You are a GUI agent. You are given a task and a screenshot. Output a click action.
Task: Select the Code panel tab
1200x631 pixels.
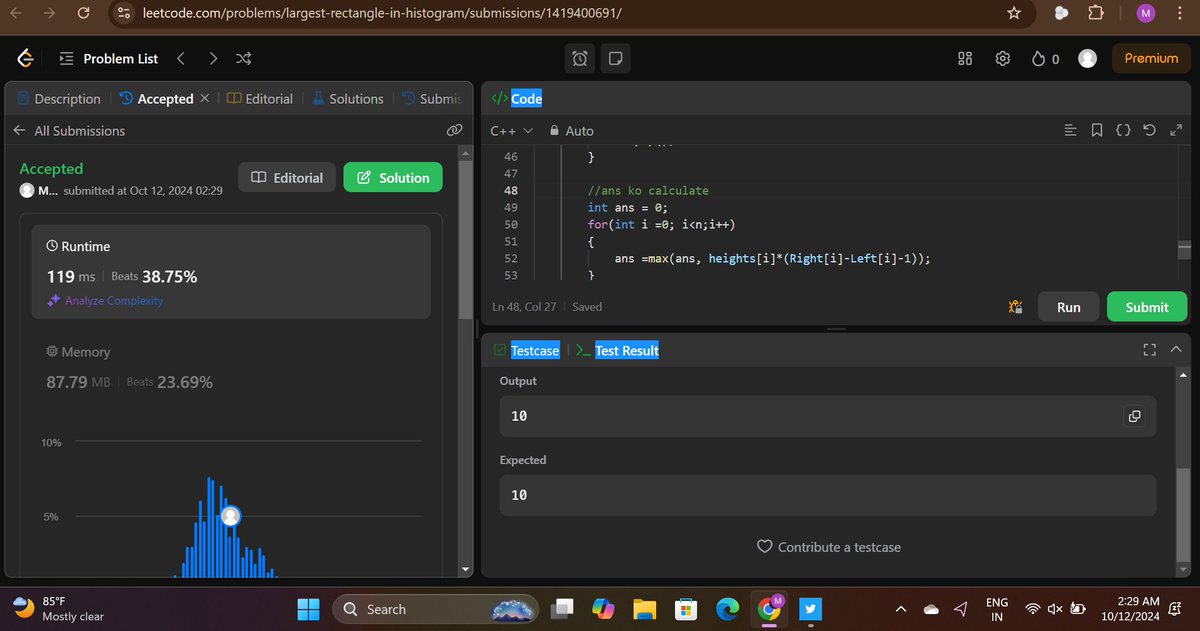click(x=517, y=99)
